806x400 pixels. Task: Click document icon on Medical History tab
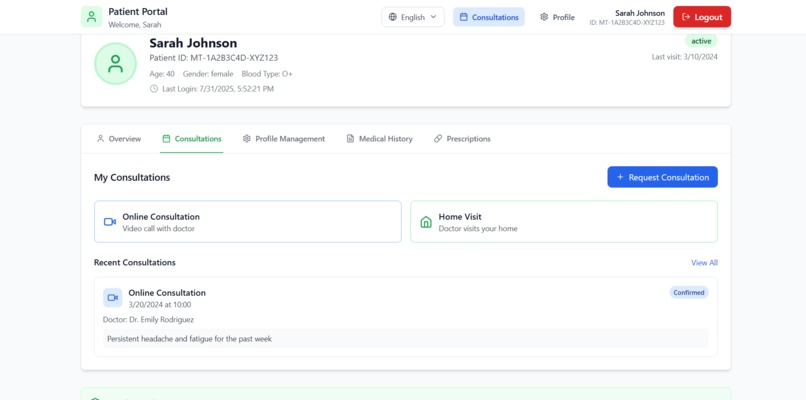click(x=350, y=138)
